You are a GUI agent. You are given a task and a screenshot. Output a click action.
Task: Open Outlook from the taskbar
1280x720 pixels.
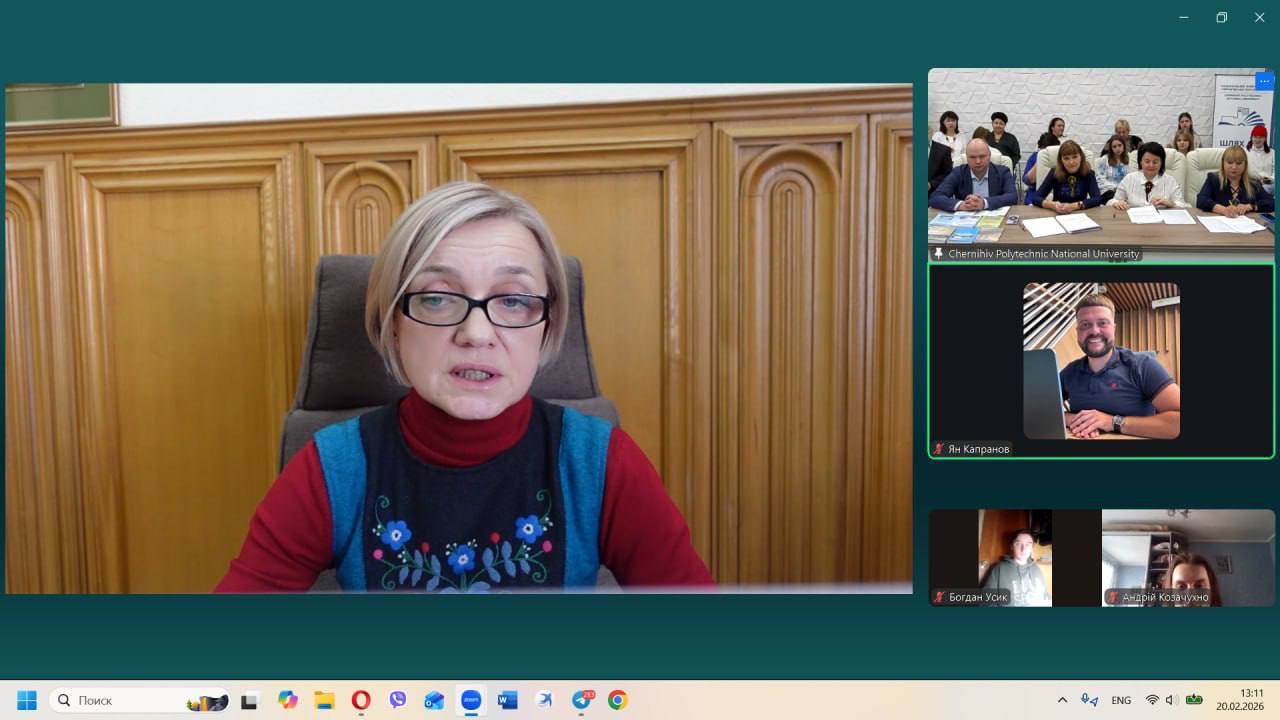[x=434, y=700]
